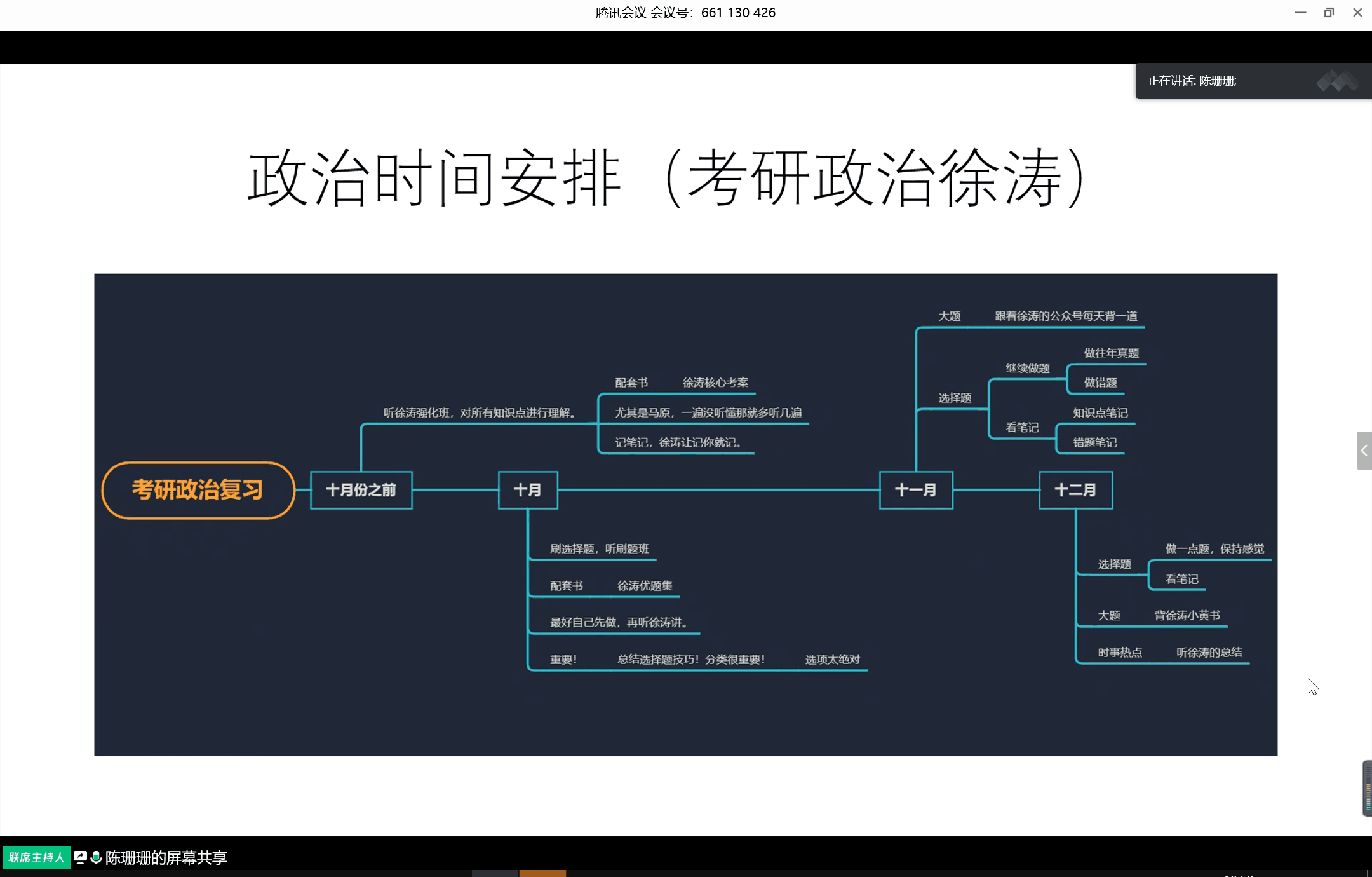This screenshot has height=877, width=1372.
Task: Expand the collapsed right side panel arrow
Action: pyautogui.click(x=1364, y=451)
